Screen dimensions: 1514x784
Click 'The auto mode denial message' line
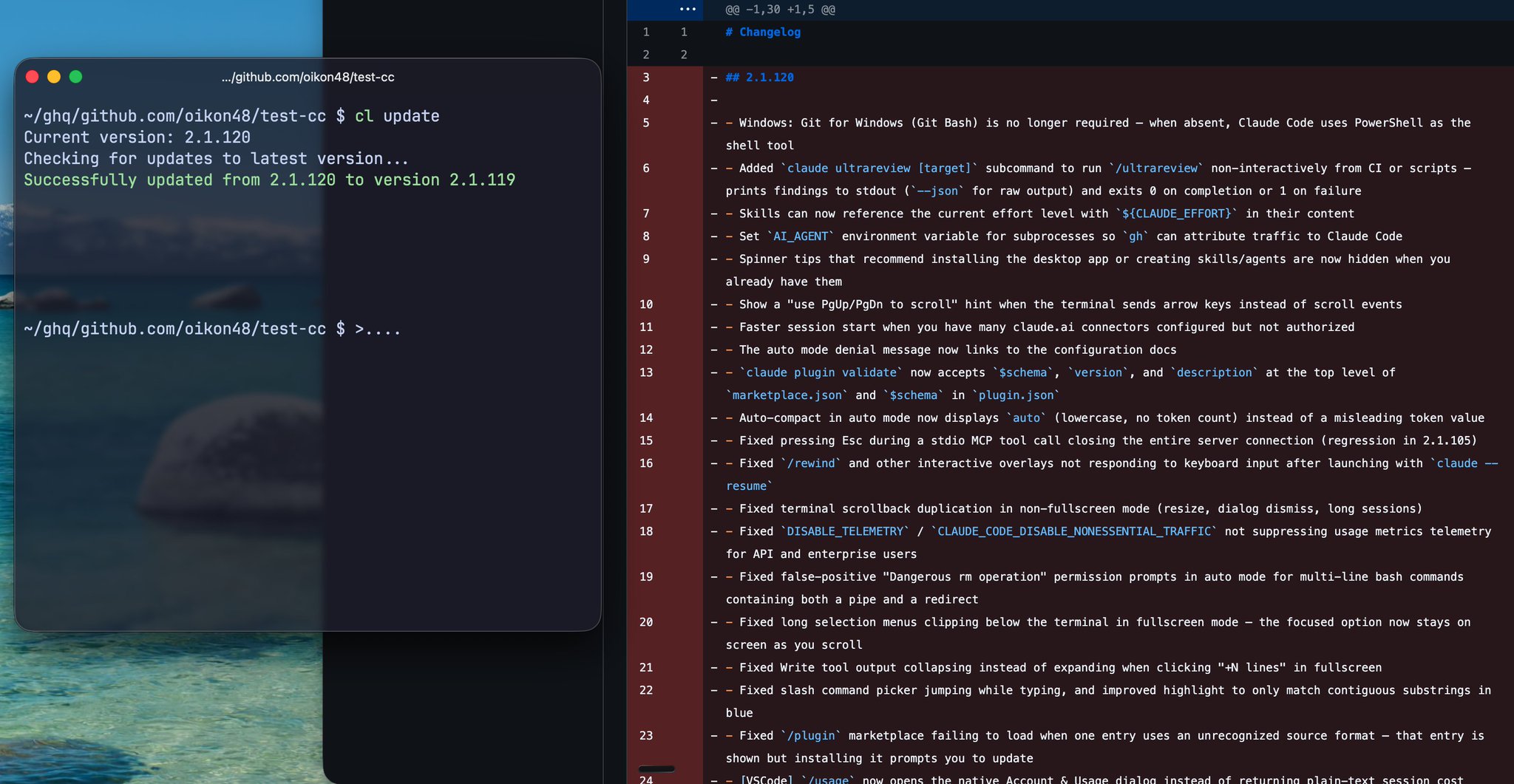[951, 350]
